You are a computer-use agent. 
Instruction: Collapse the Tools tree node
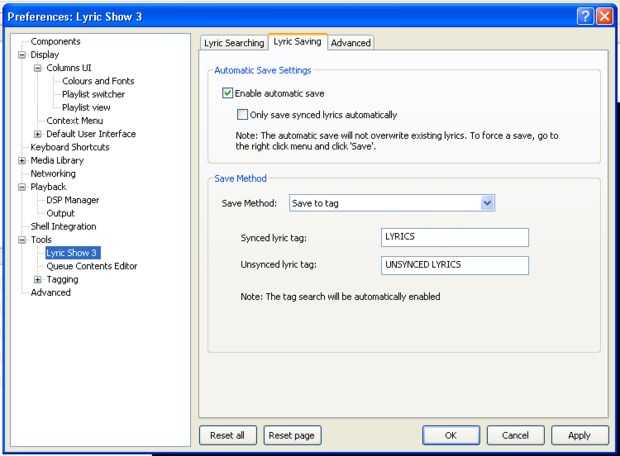click(x=22, y=240)
